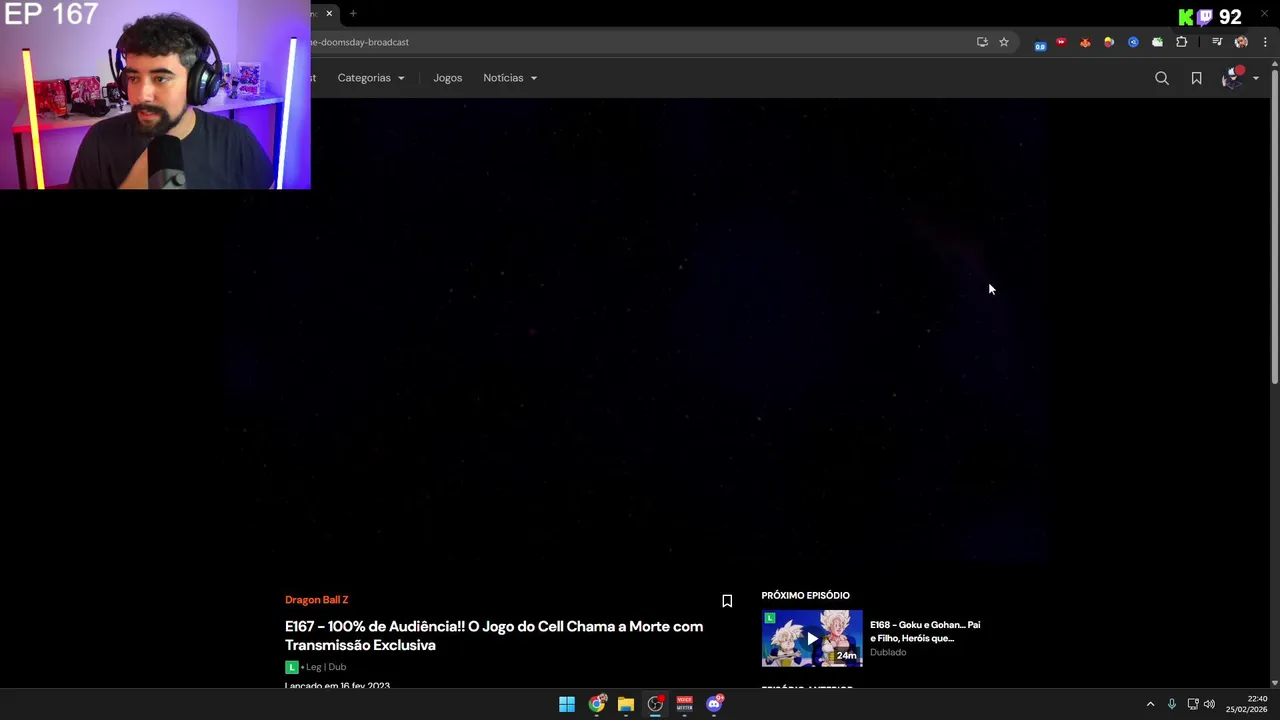The width and height of the screenshot is (1280, 720).
Task: Open the Crunchyroll watchlist bookmark icon
Action: pyautogui.click(x=1196, y=78)
